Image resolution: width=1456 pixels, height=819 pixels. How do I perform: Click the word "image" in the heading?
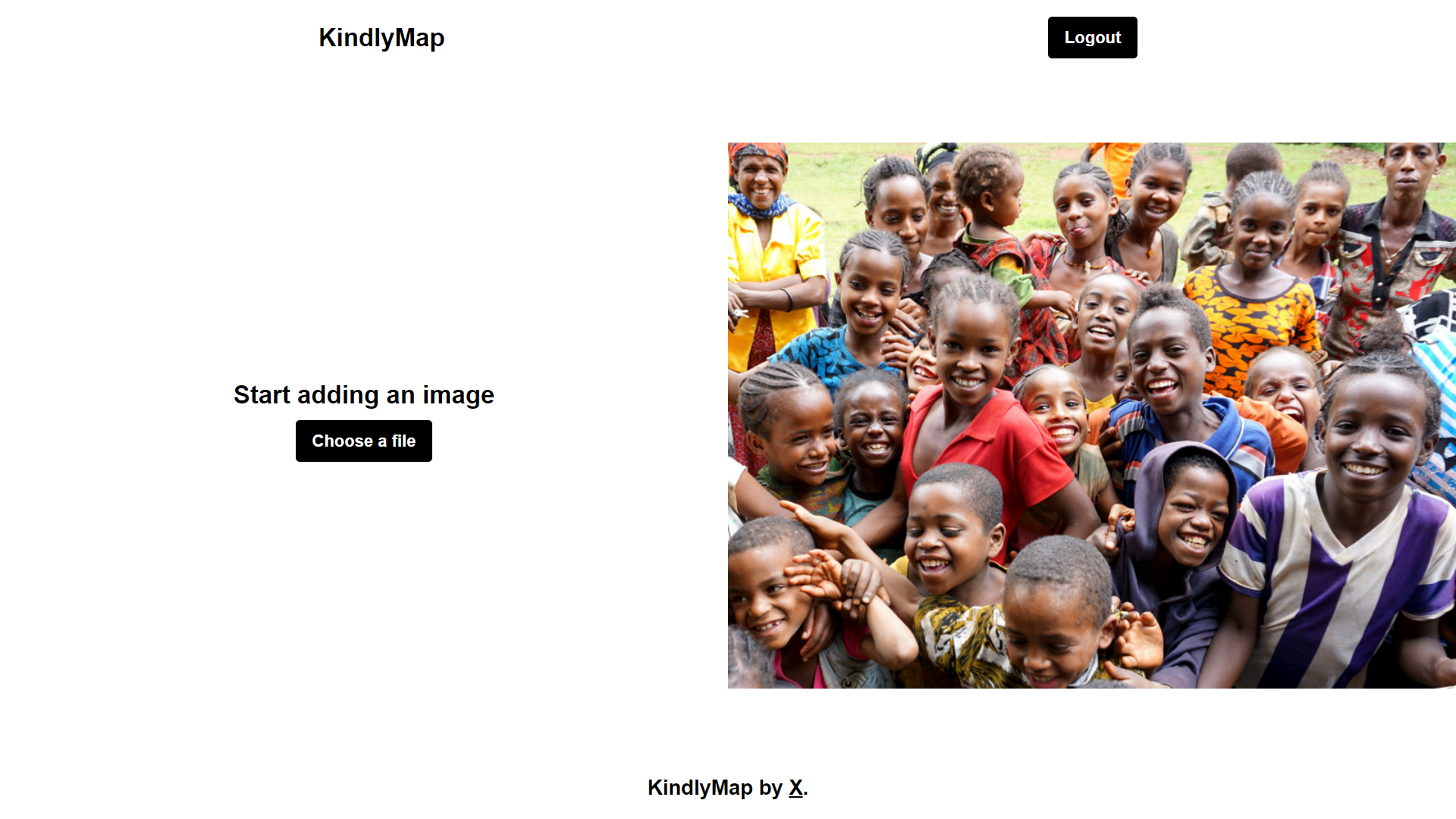pos(458,395)
